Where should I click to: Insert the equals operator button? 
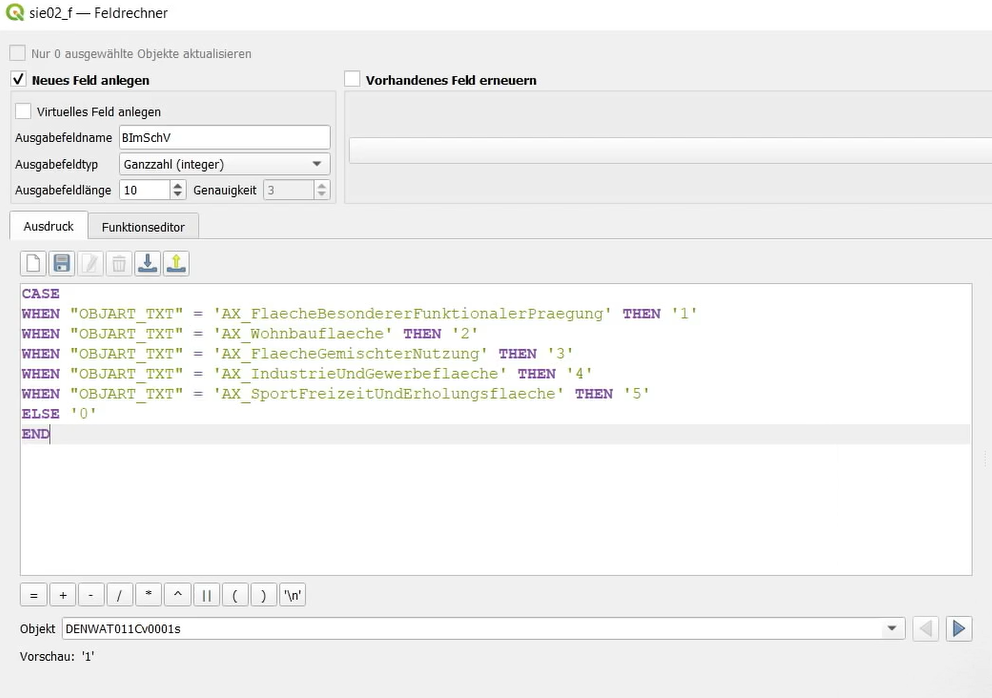pyautogui.click(x=33, y=595)
